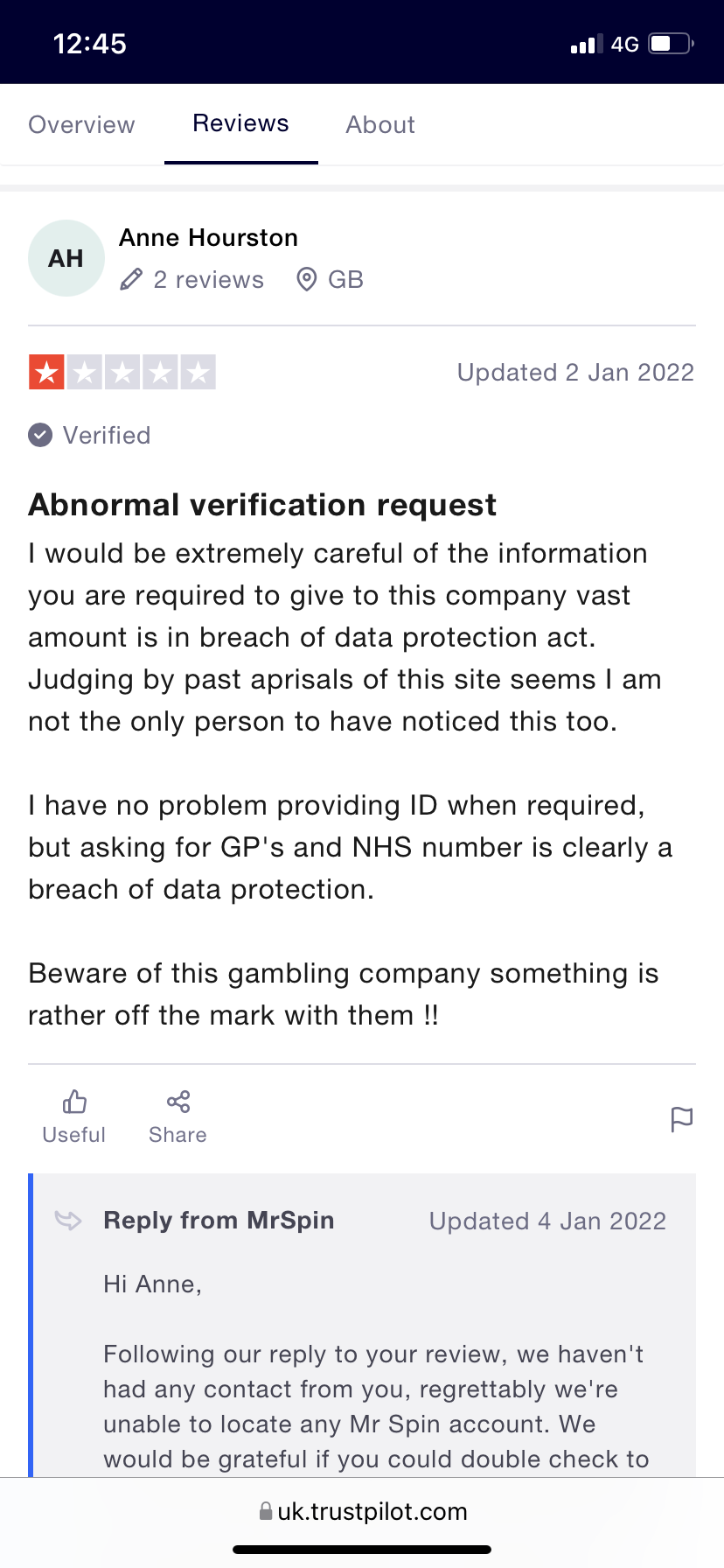The width and height of the screenshot is (724, 1568).
Task: Switch to the Overview tab
Action: [81, 124]
